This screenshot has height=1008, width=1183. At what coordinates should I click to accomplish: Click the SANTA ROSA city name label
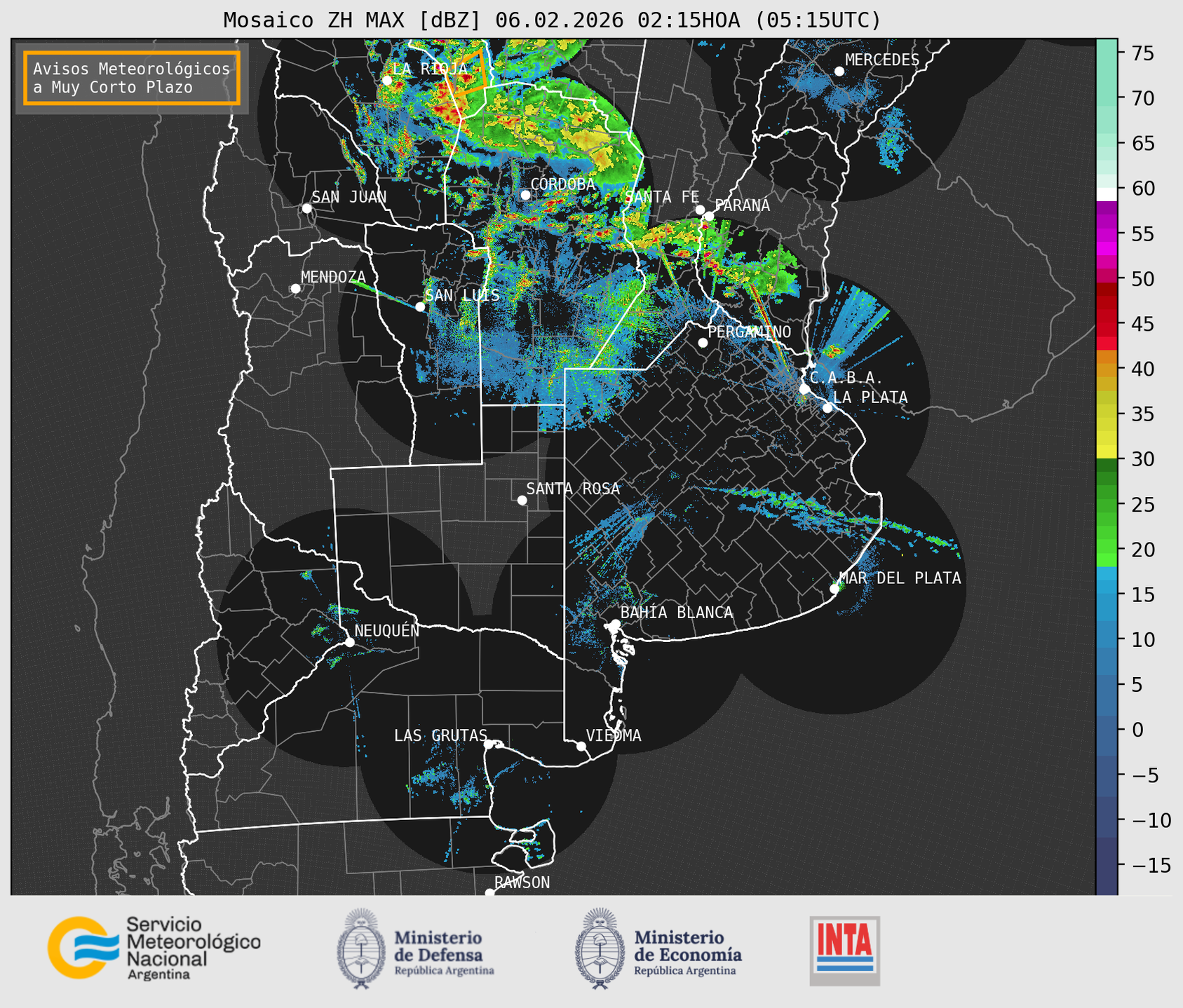click(x=573, y=489)
